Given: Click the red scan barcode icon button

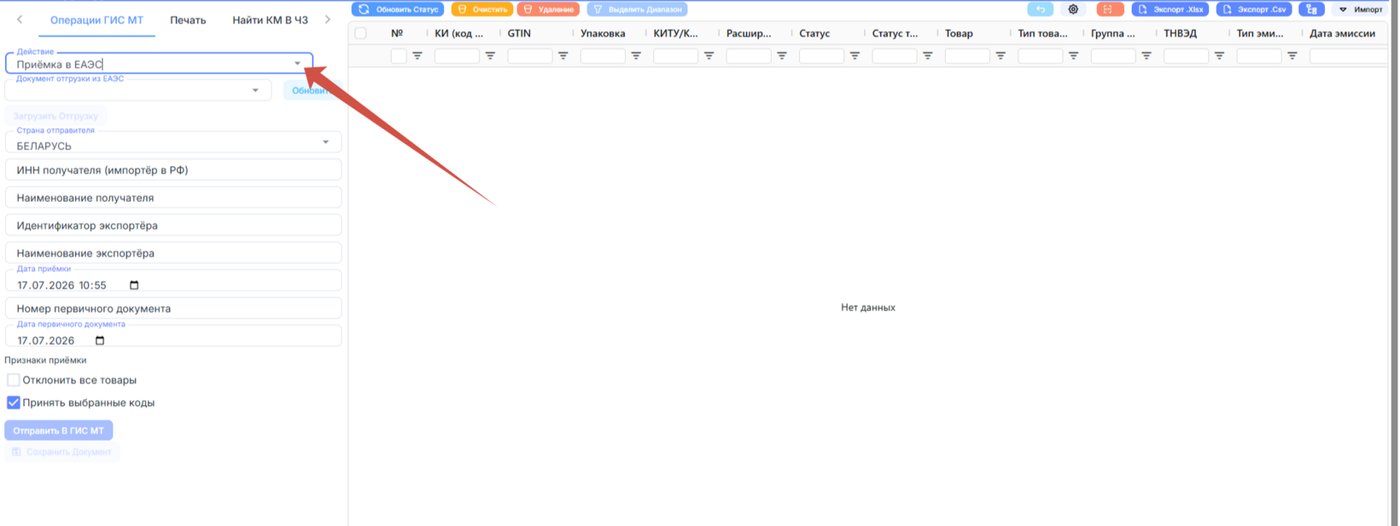Looking at the screenshot, I should [1110, 9].
